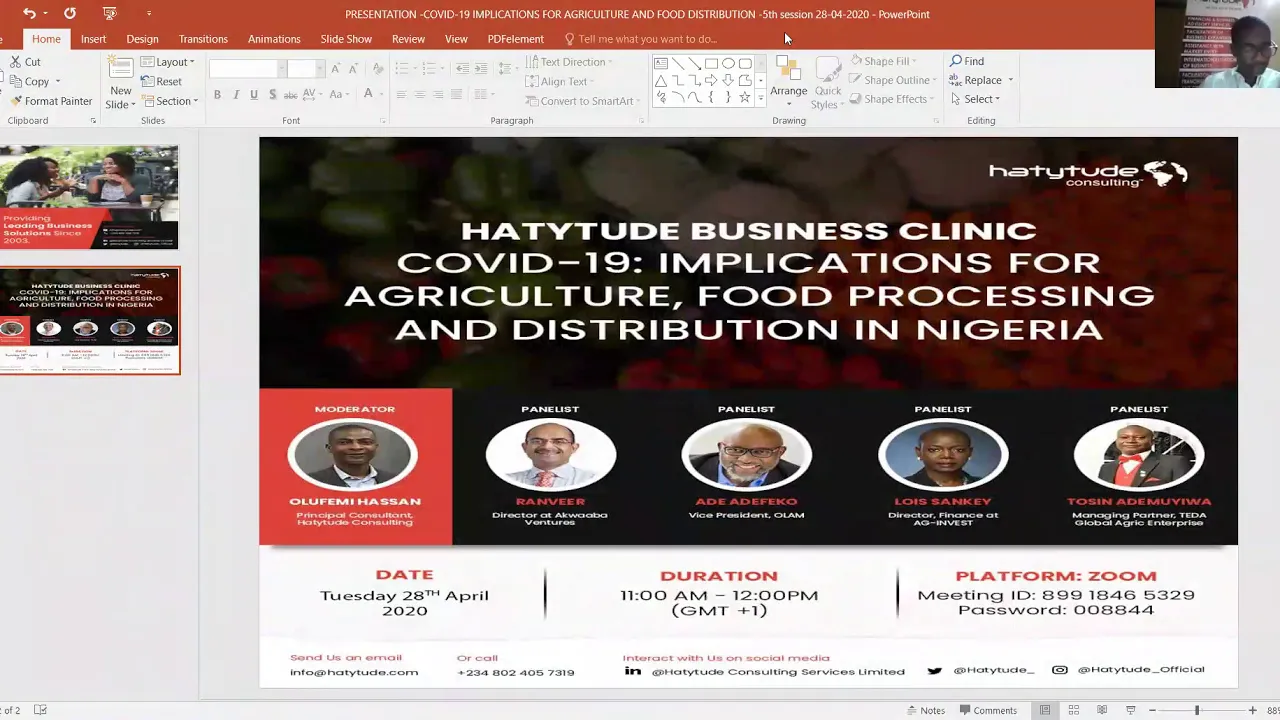The height and width of the screenshot is (720, 1280).
Task: Click the Find magnifier button
Action: [967, 61]
